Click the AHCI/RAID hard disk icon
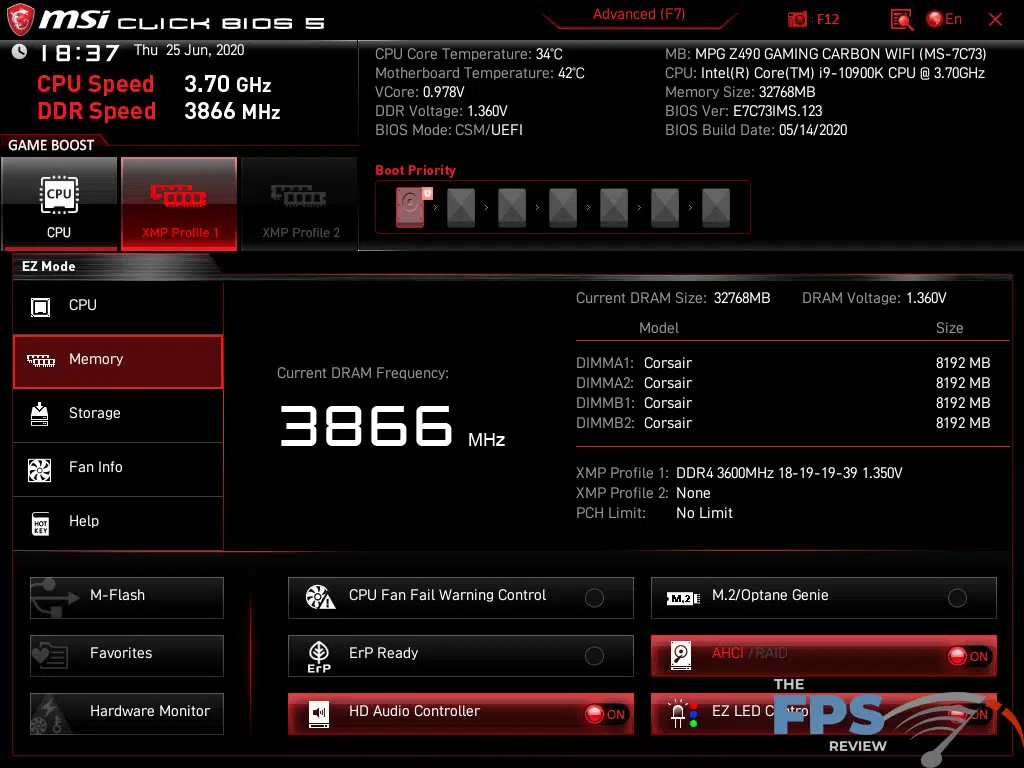1024x768 pixels. [681, 655]
